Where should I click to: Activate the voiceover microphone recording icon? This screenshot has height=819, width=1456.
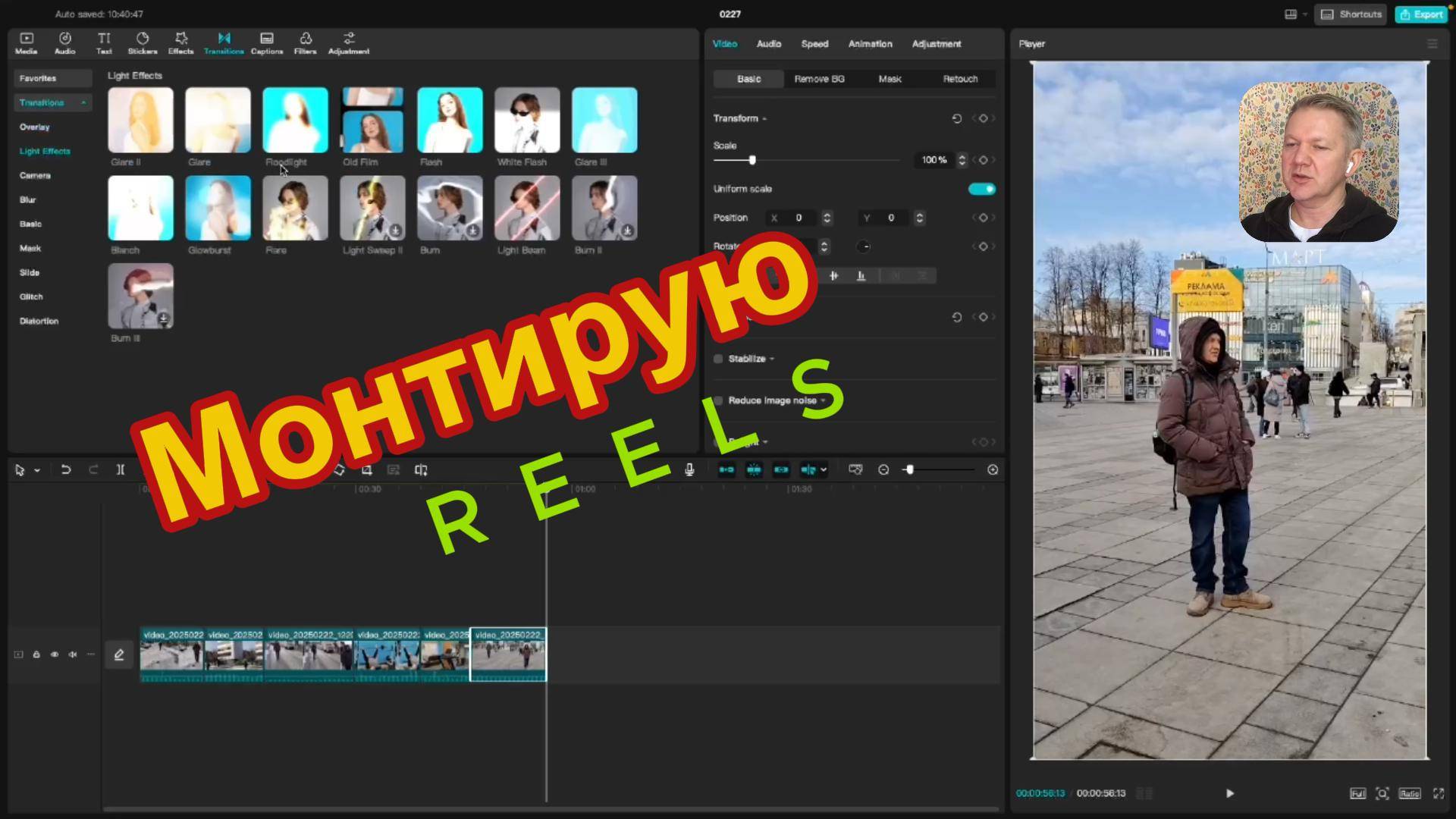(x=689, y=469)
